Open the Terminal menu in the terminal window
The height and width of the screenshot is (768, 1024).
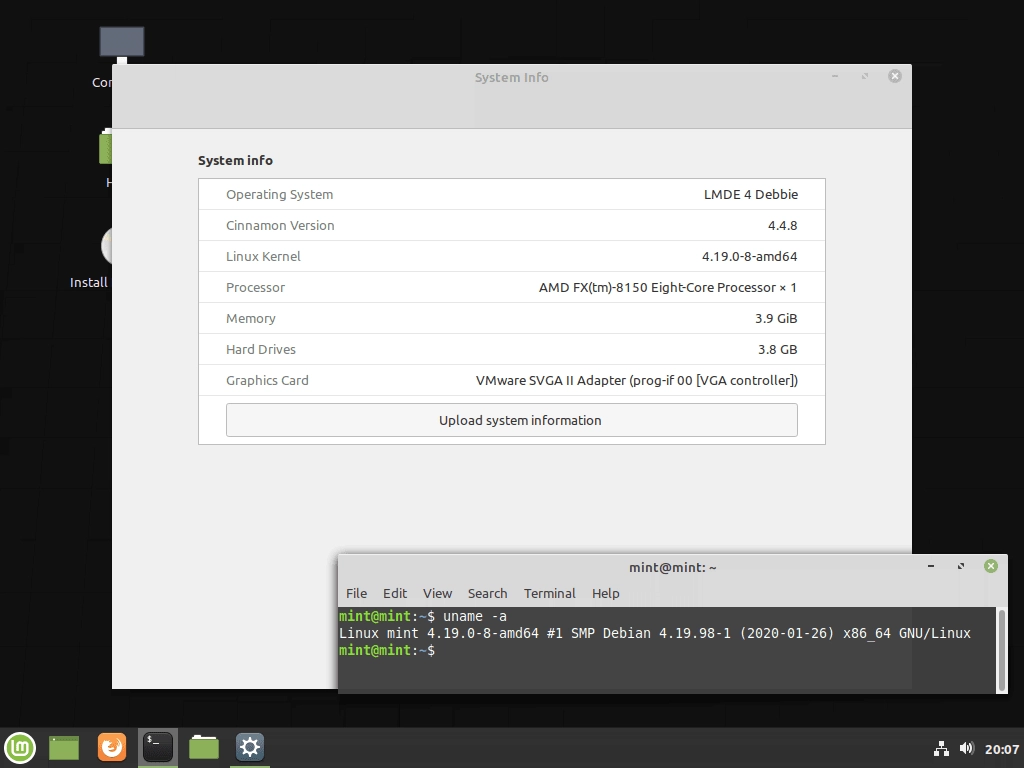[549, 593]
